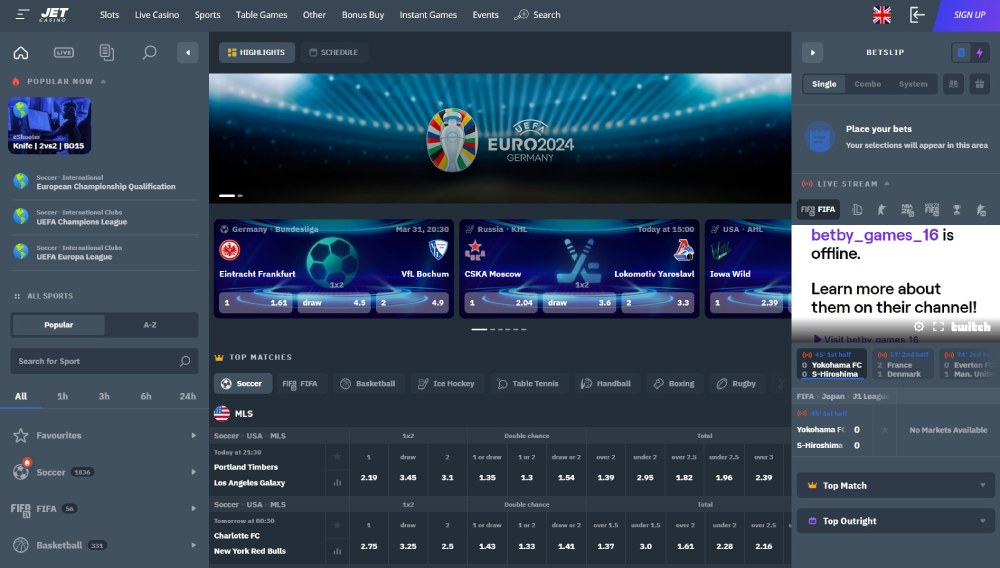Select the Single bet type
Viewport: 1000px width, 568px height.
pos(824,84)
